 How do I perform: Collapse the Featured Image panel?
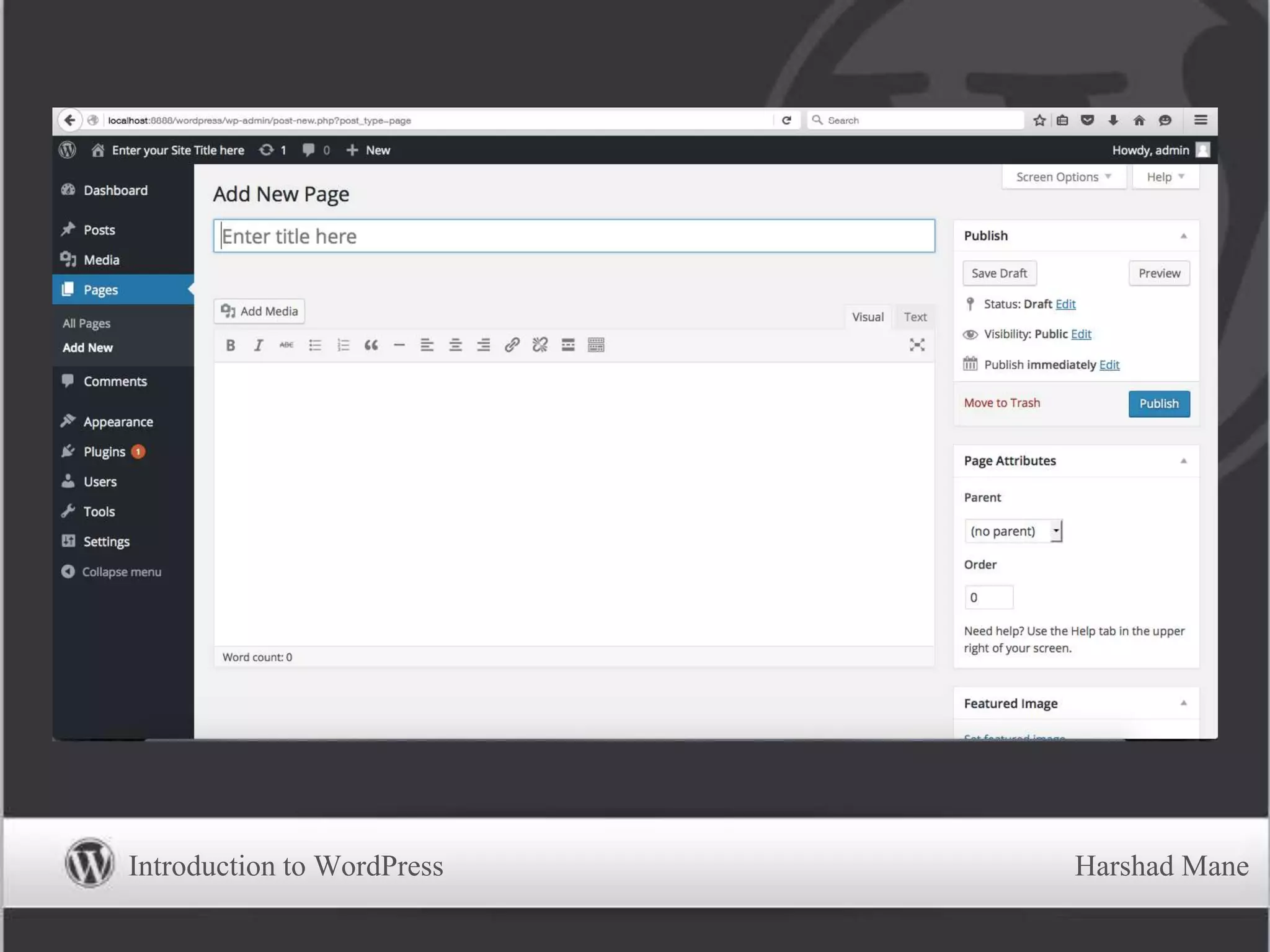[x=1183, y=703]
